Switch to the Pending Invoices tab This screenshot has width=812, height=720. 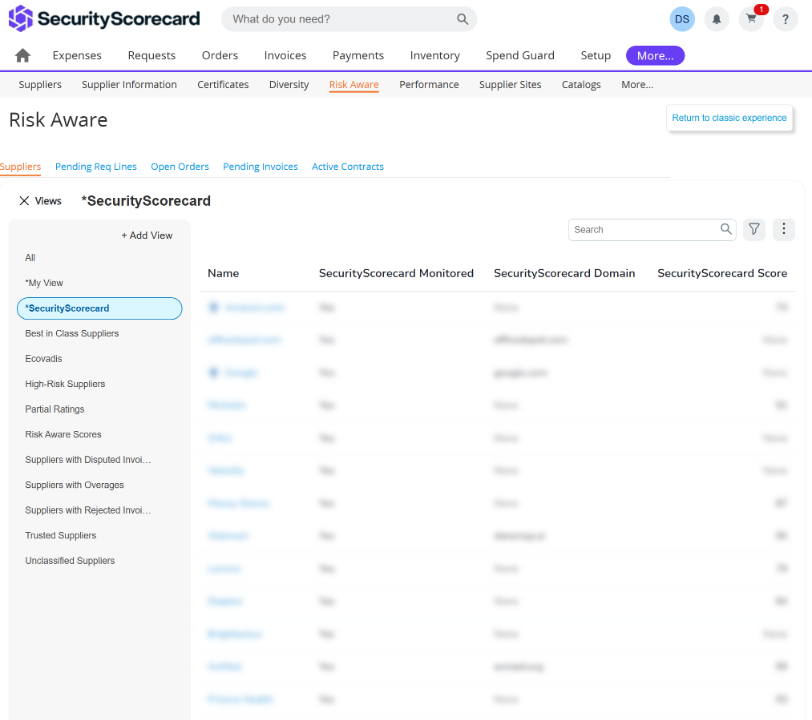tap(260, 167)
